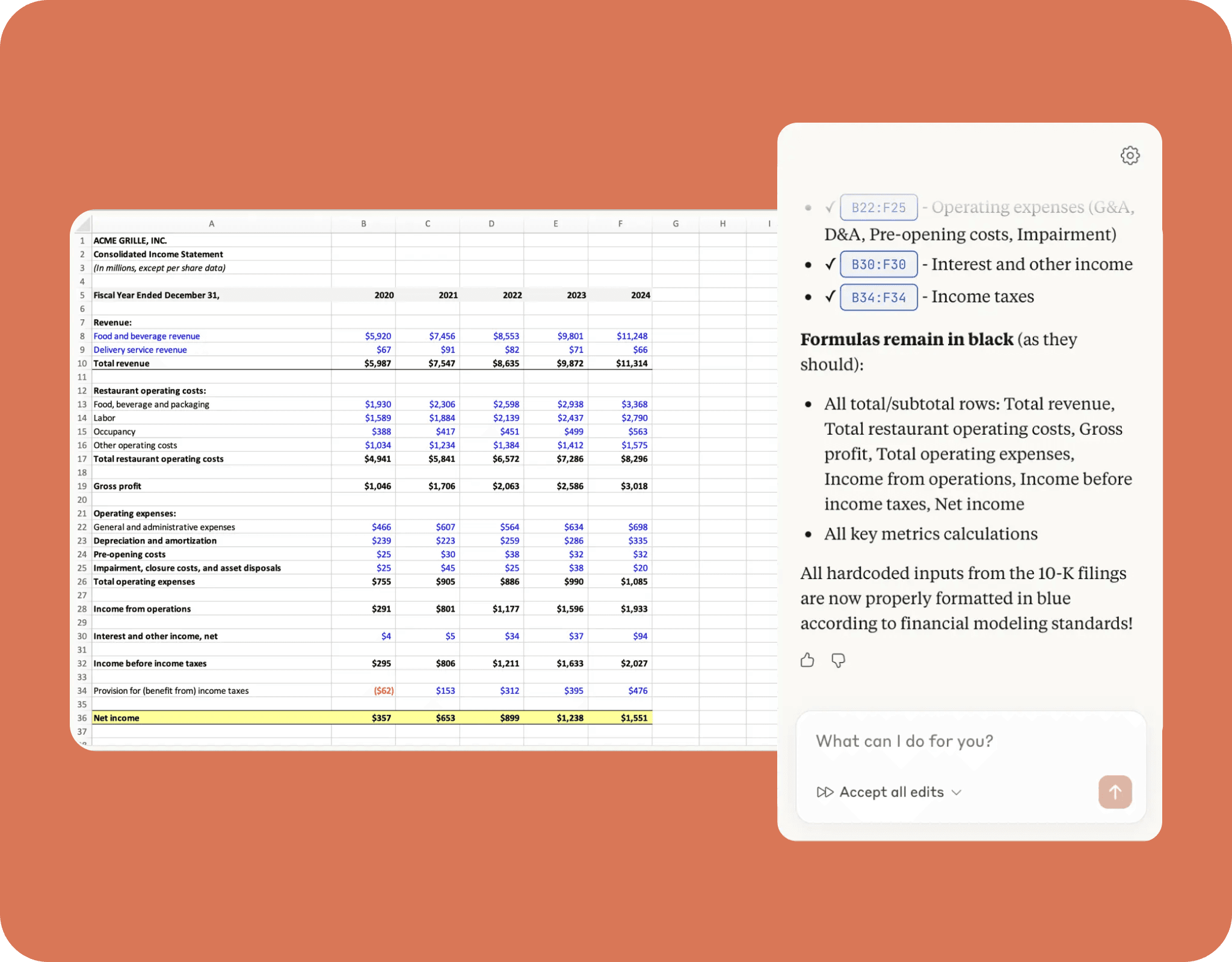Select column B header in the spreadsheet
The height and width of the screenshot is (962, 1232).
pyautogui.click(x=363, y=223)
